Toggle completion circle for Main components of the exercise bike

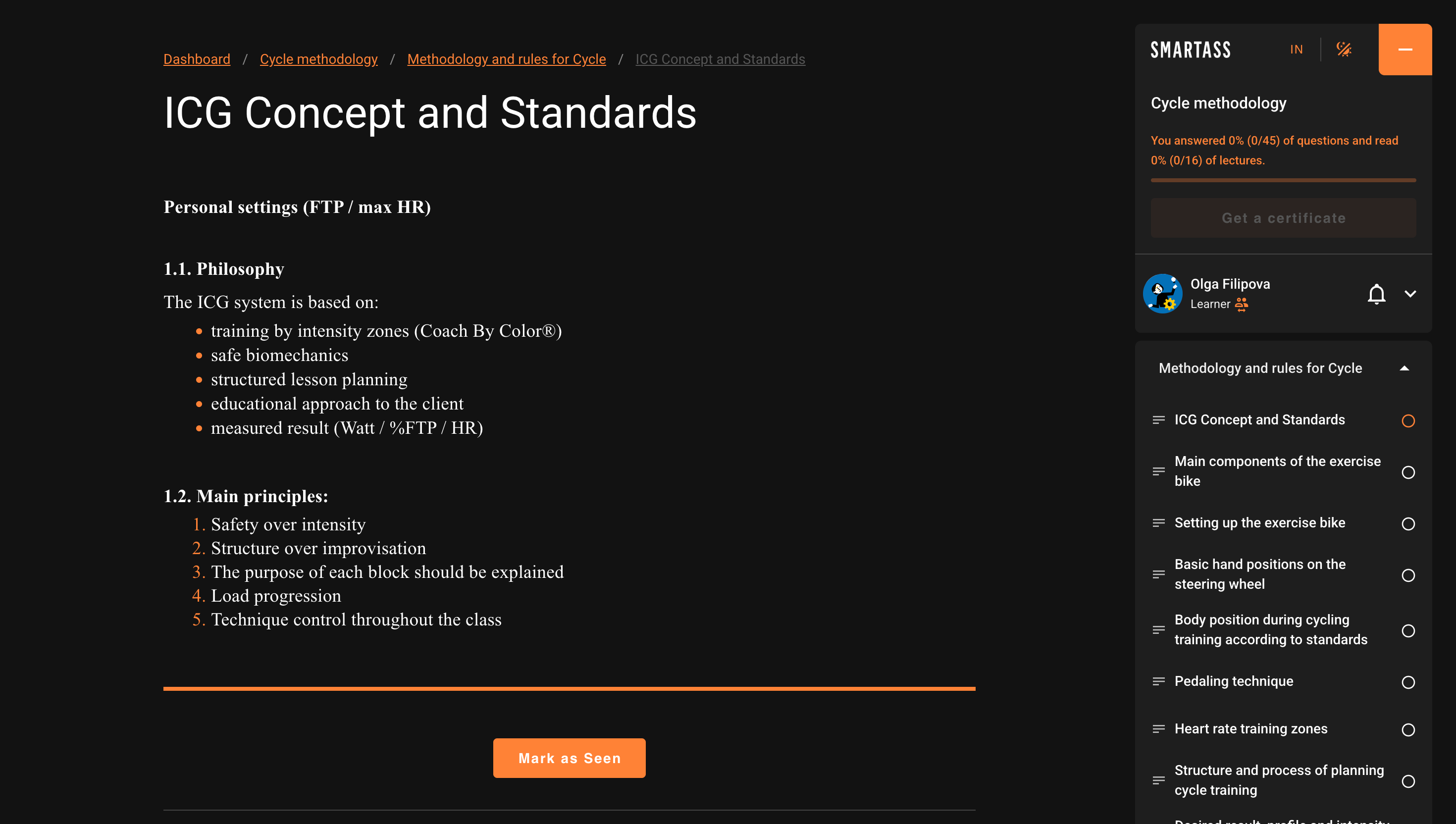1408,472
